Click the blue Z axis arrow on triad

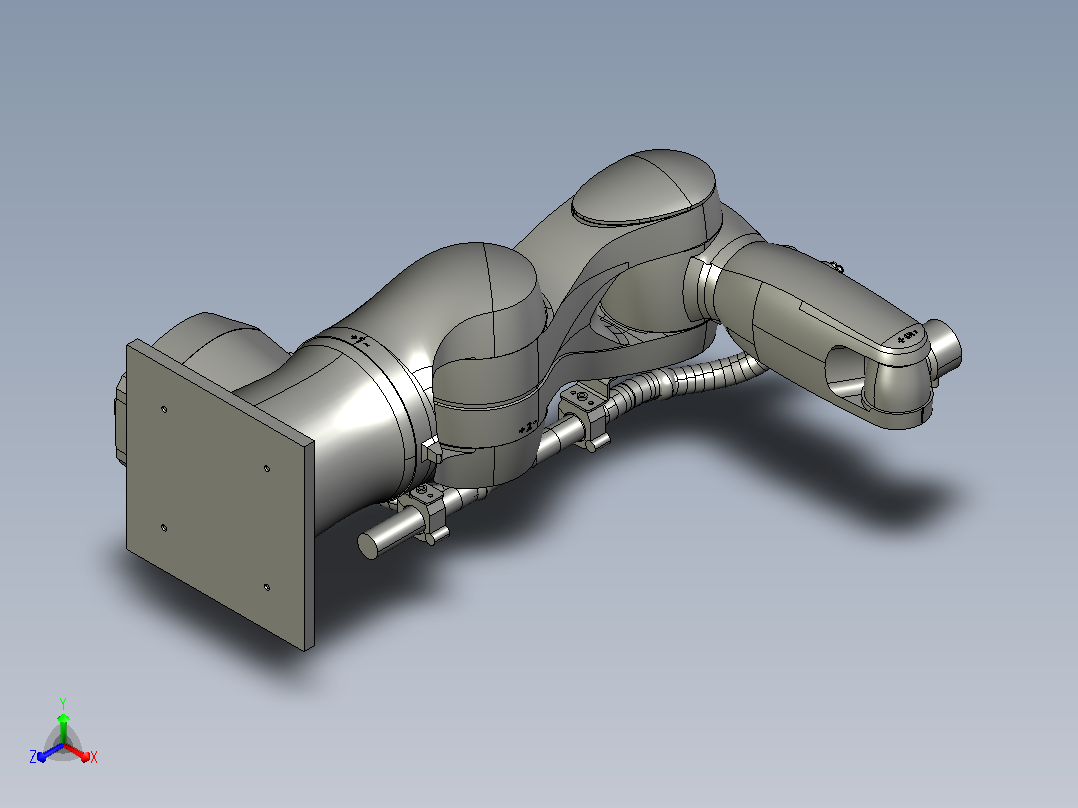coord(50,752)
